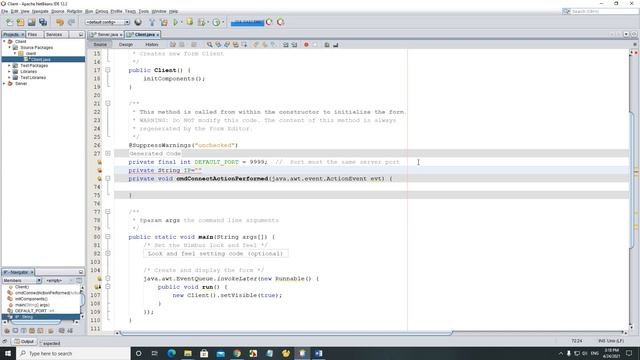Open the Output tab at bottom
Screen dimensions: 640x360
click(x=24, y=342)
